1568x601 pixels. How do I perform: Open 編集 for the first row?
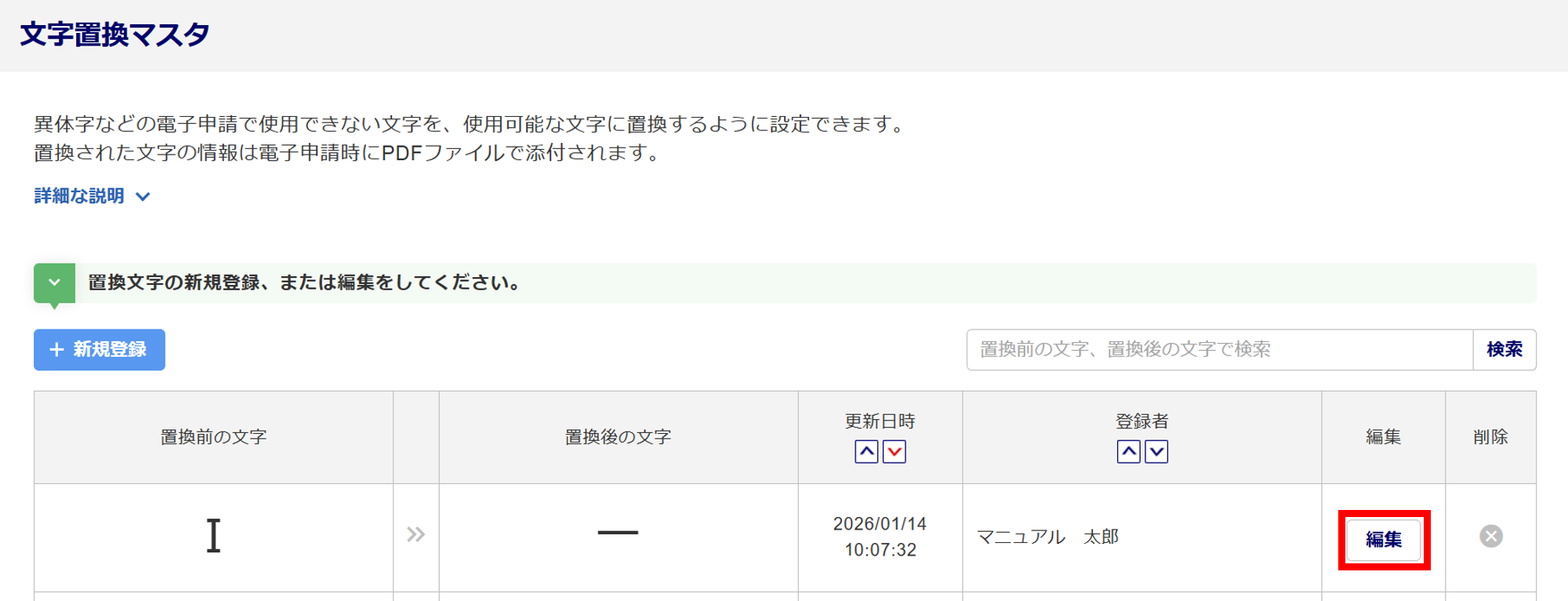point(1384,540)
